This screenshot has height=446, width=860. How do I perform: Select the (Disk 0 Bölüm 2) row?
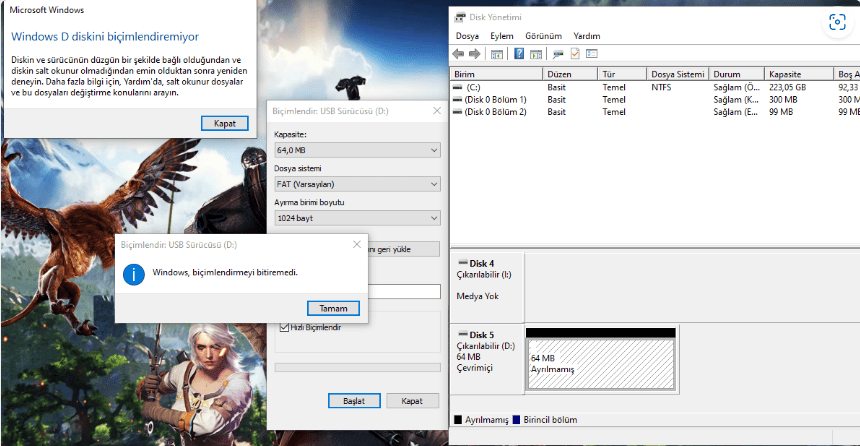pyautogui.click(x=655, y=112)
